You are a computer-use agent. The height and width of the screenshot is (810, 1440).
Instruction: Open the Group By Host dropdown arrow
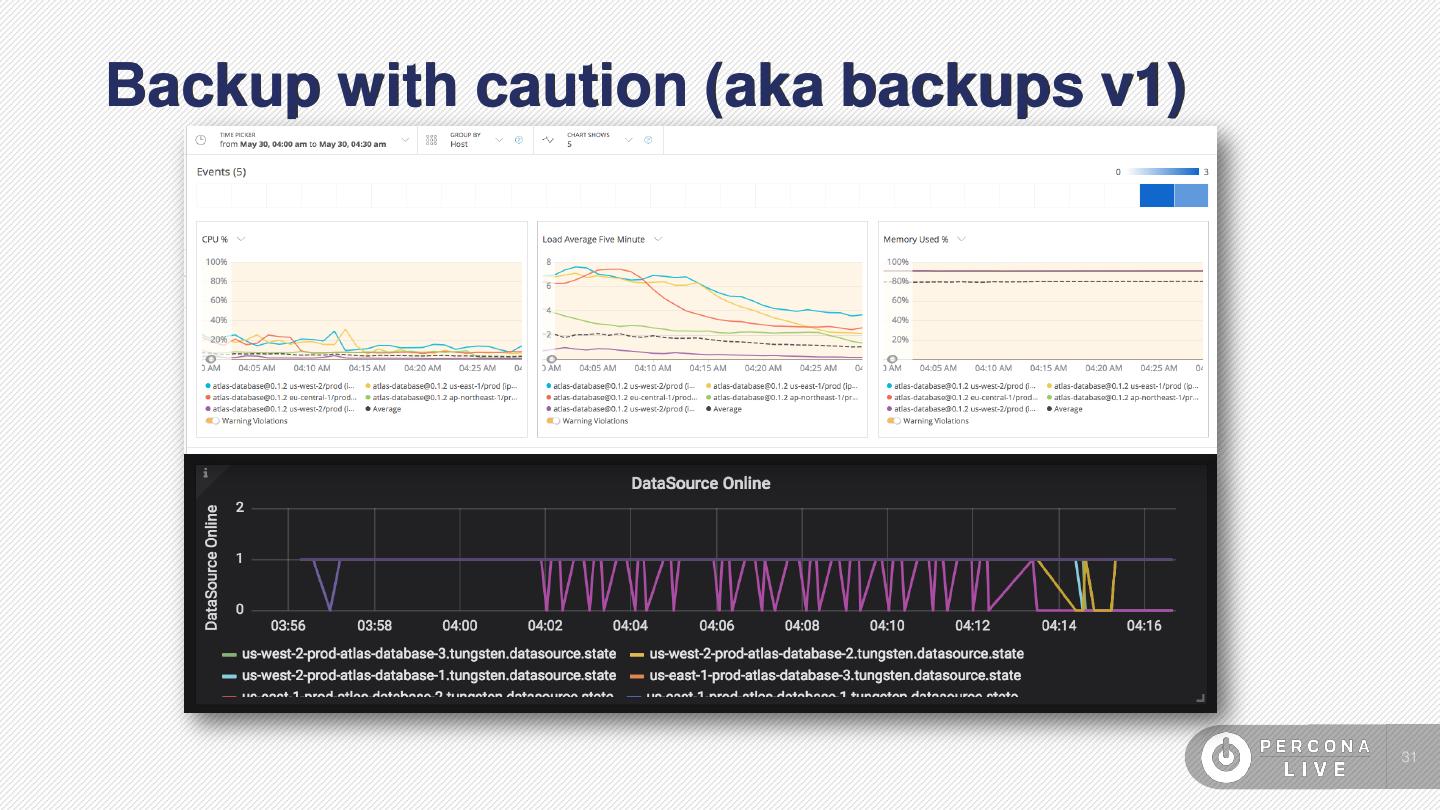pyautogui.click(x=499, y=140)
